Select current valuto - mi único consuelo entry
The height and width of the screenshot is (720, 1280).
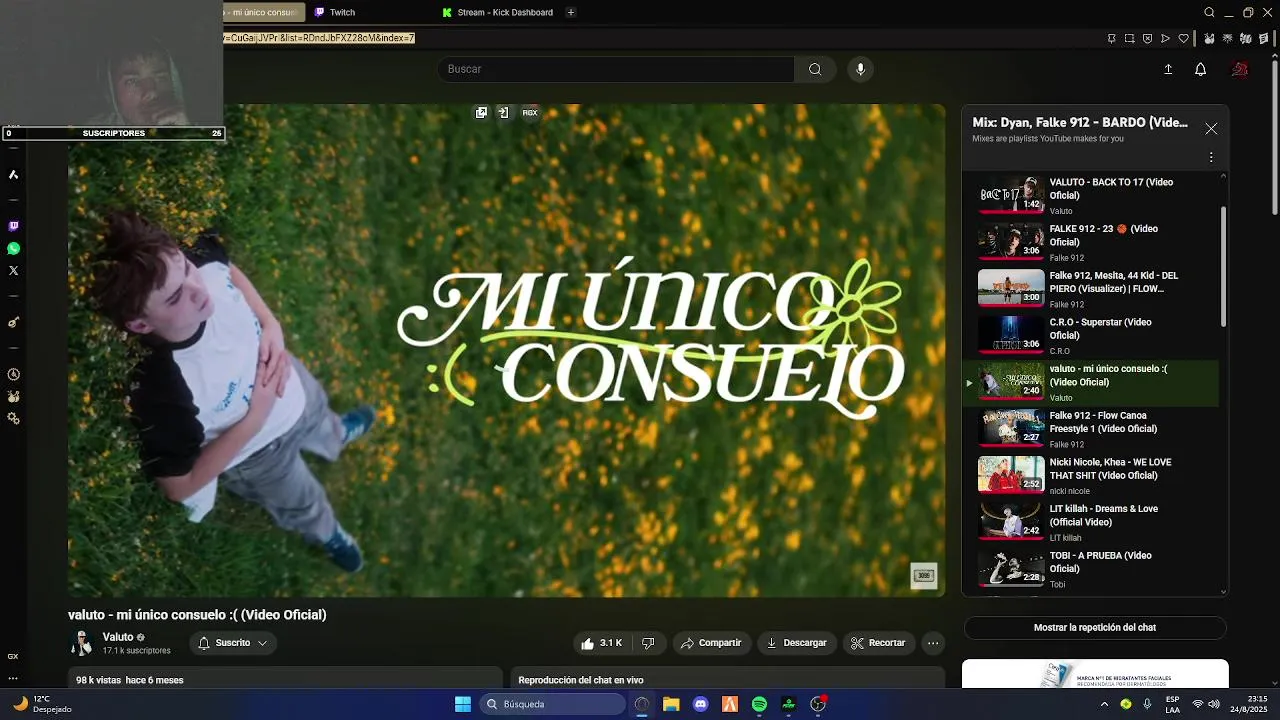1091,383
